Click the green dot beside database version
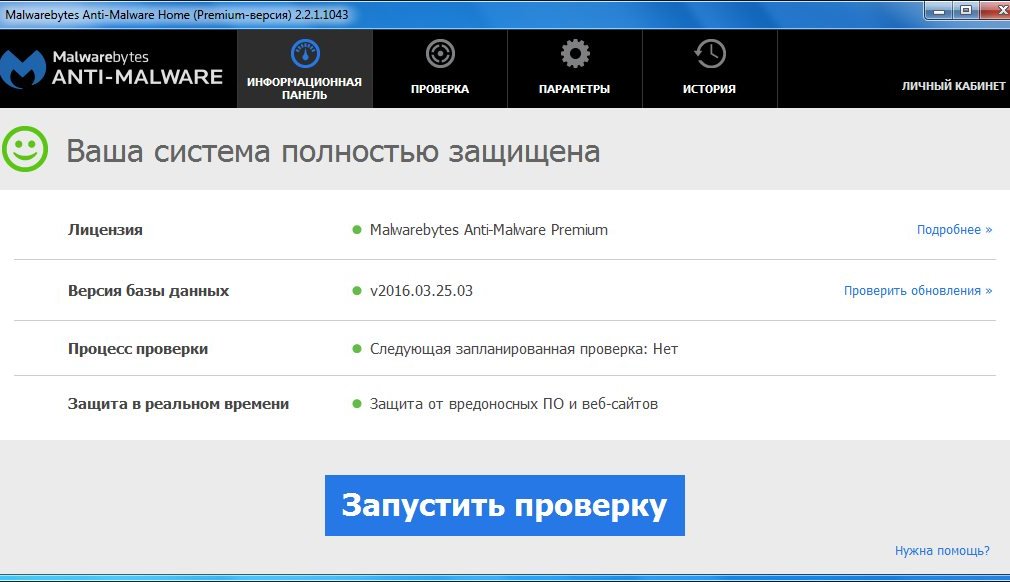Viewport: 1010px width, 582px height. tap(357, 291)
